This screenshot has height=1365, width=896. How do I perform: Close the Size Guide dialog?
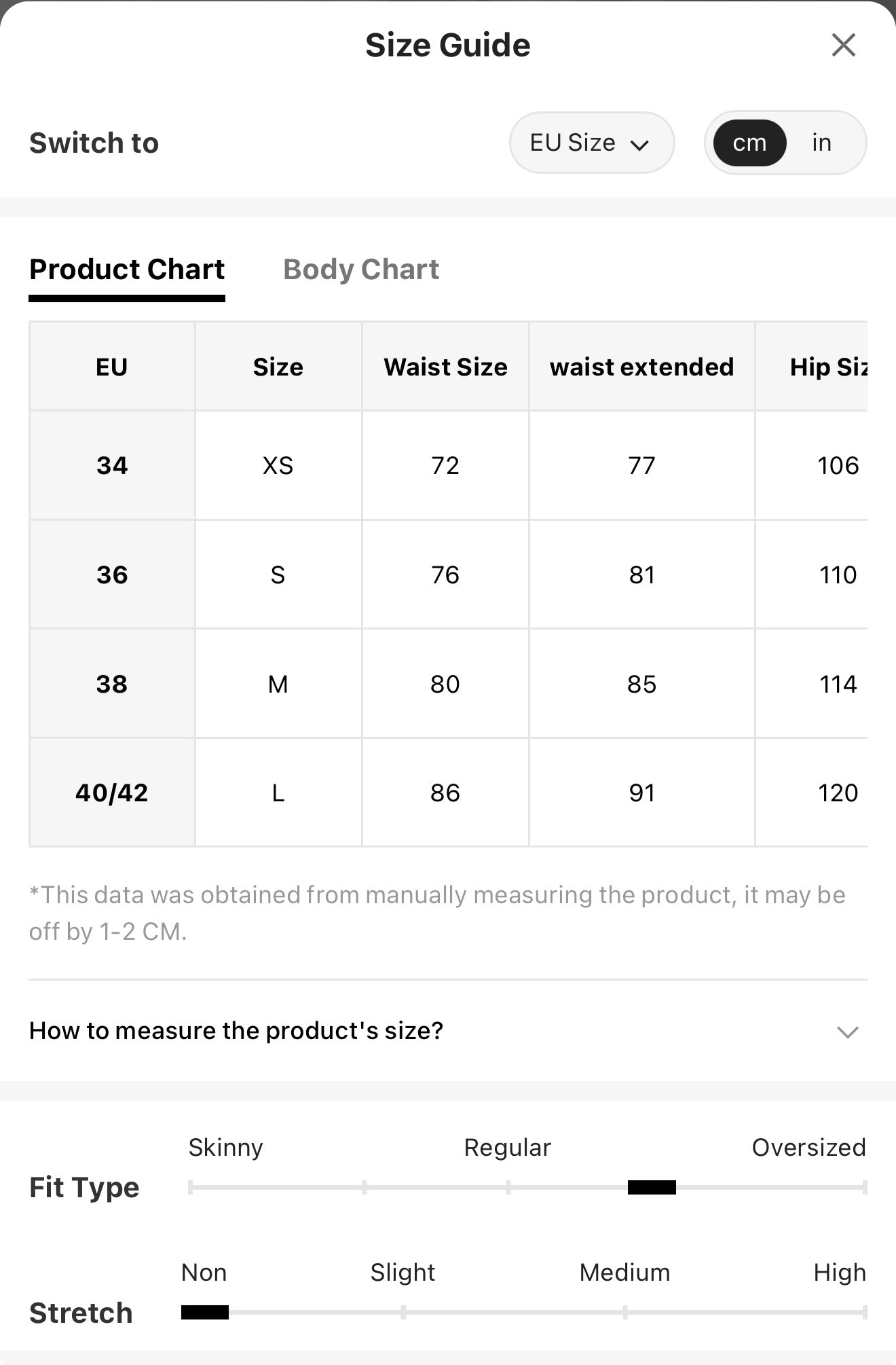pos(843,45)
